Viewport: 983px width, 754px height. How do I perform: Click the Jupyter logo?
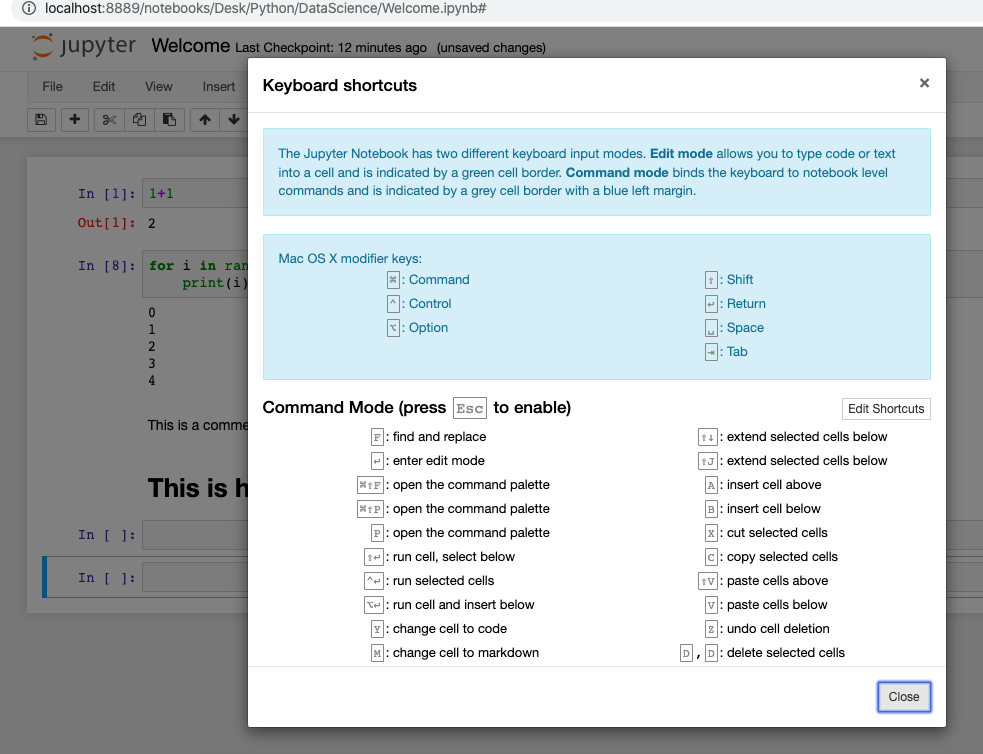pos(83,46)
